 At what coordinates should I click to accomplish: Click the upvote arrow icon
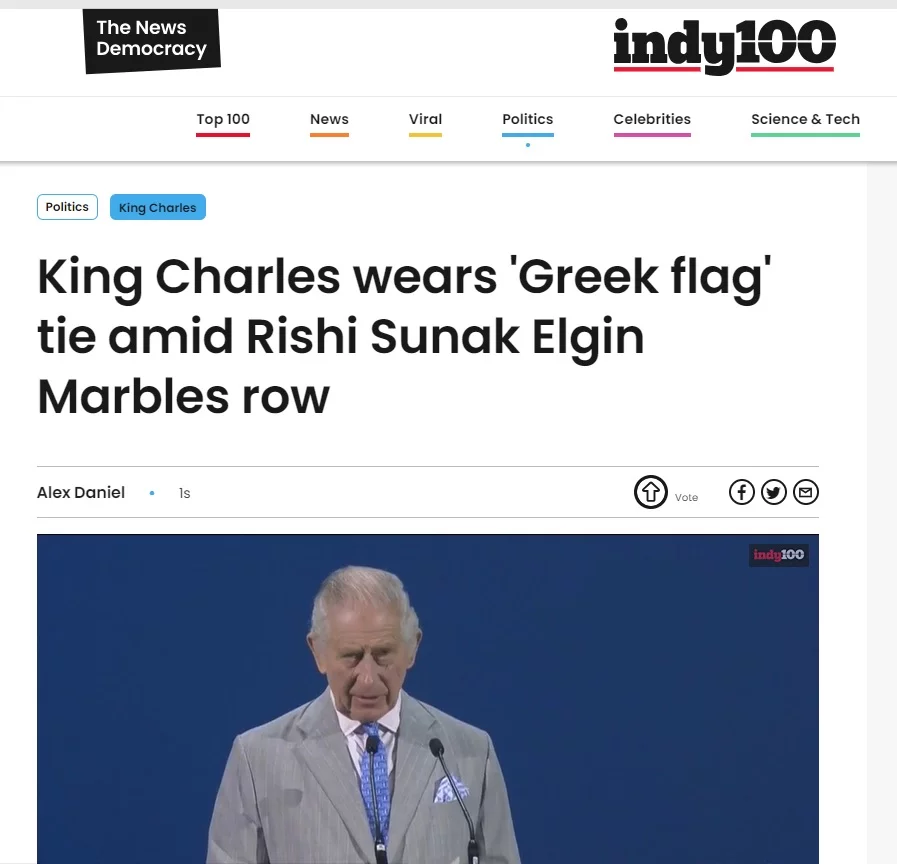tap(650, 492)
